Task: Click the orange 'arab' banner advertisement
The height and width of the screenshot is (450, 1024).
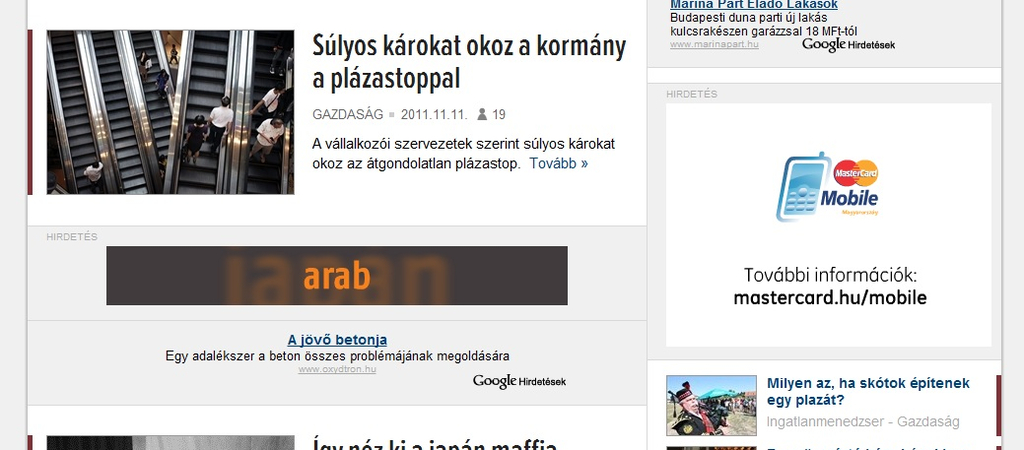Action: 337,276
